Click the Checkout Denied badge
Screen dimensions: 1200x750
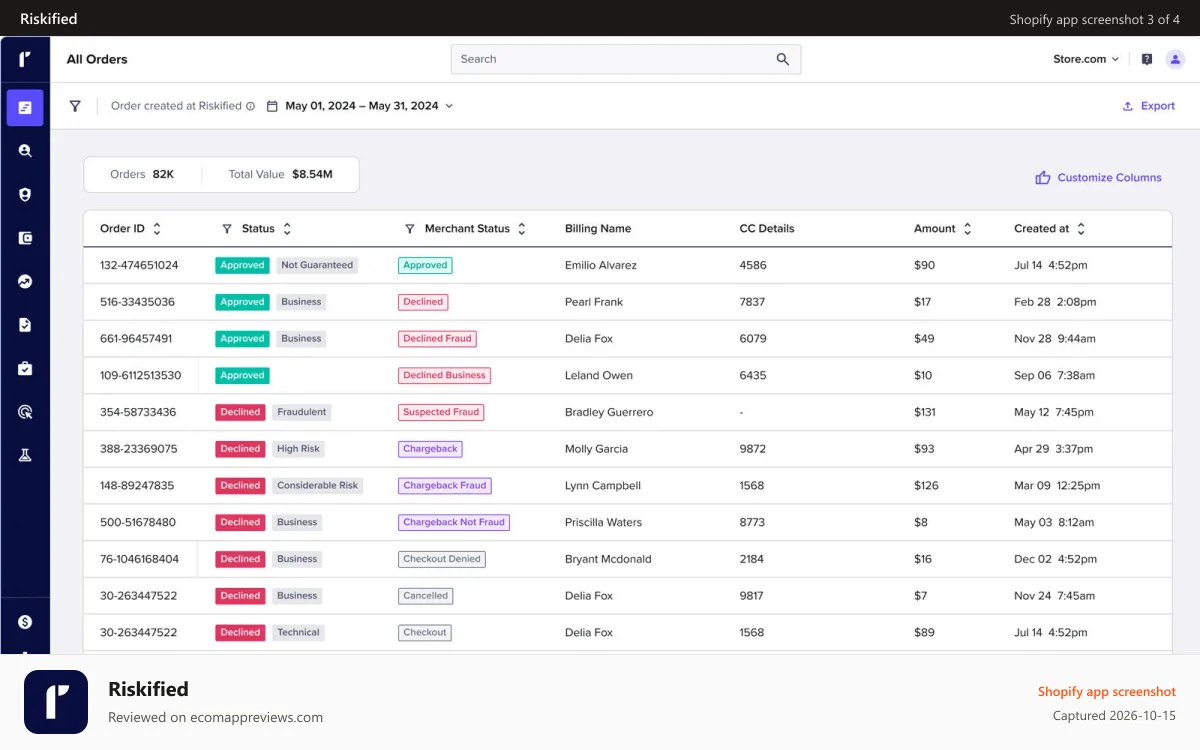click(x=442, y=559)
